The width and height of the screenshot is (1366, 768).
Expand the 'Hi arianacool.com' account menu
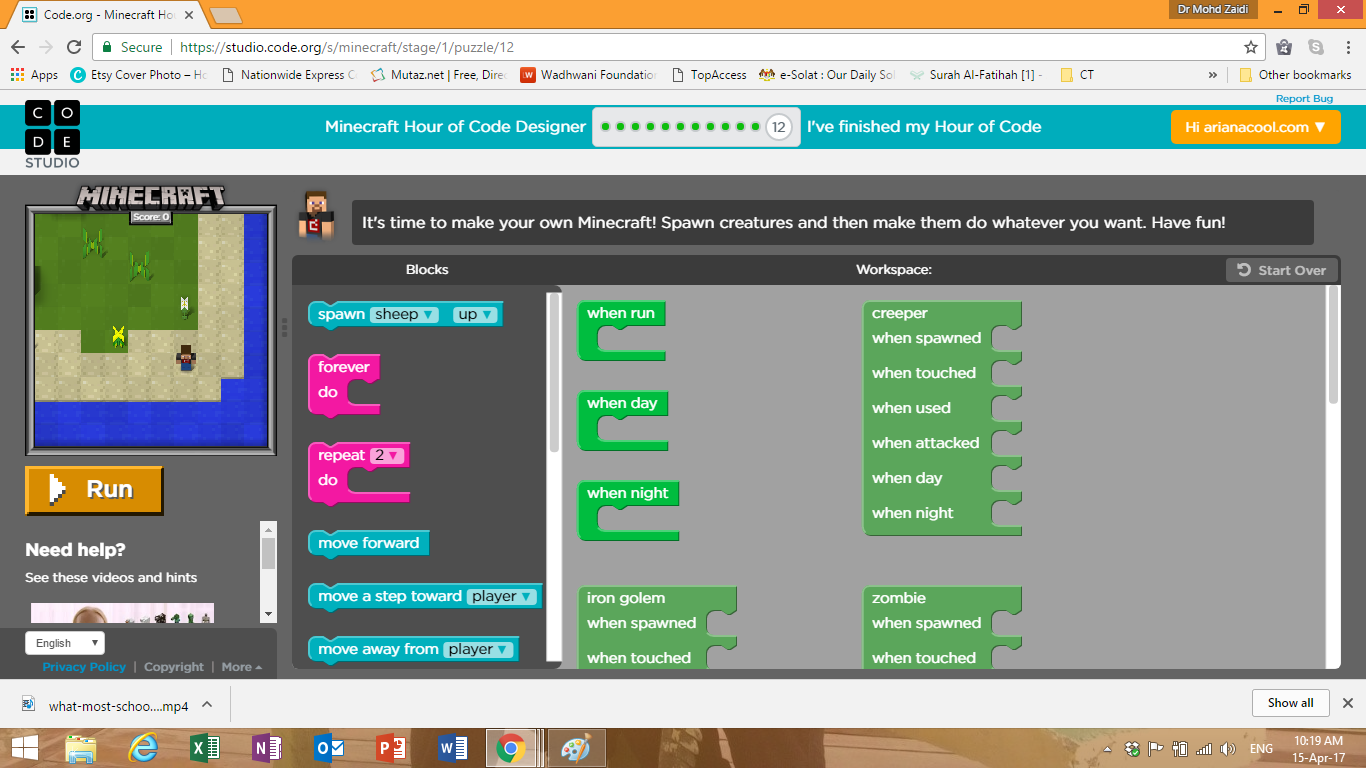(x=1255, y=127)
